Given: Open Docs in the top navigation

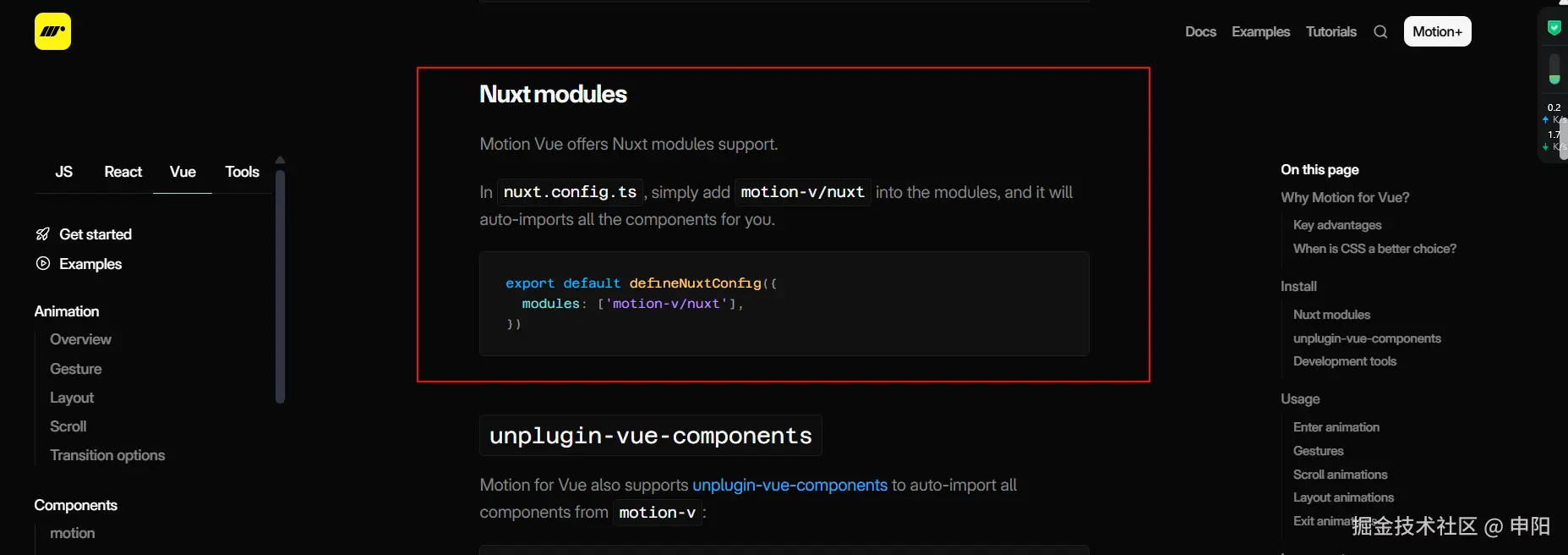Looking at the screenshot, I should [1200, 32].
